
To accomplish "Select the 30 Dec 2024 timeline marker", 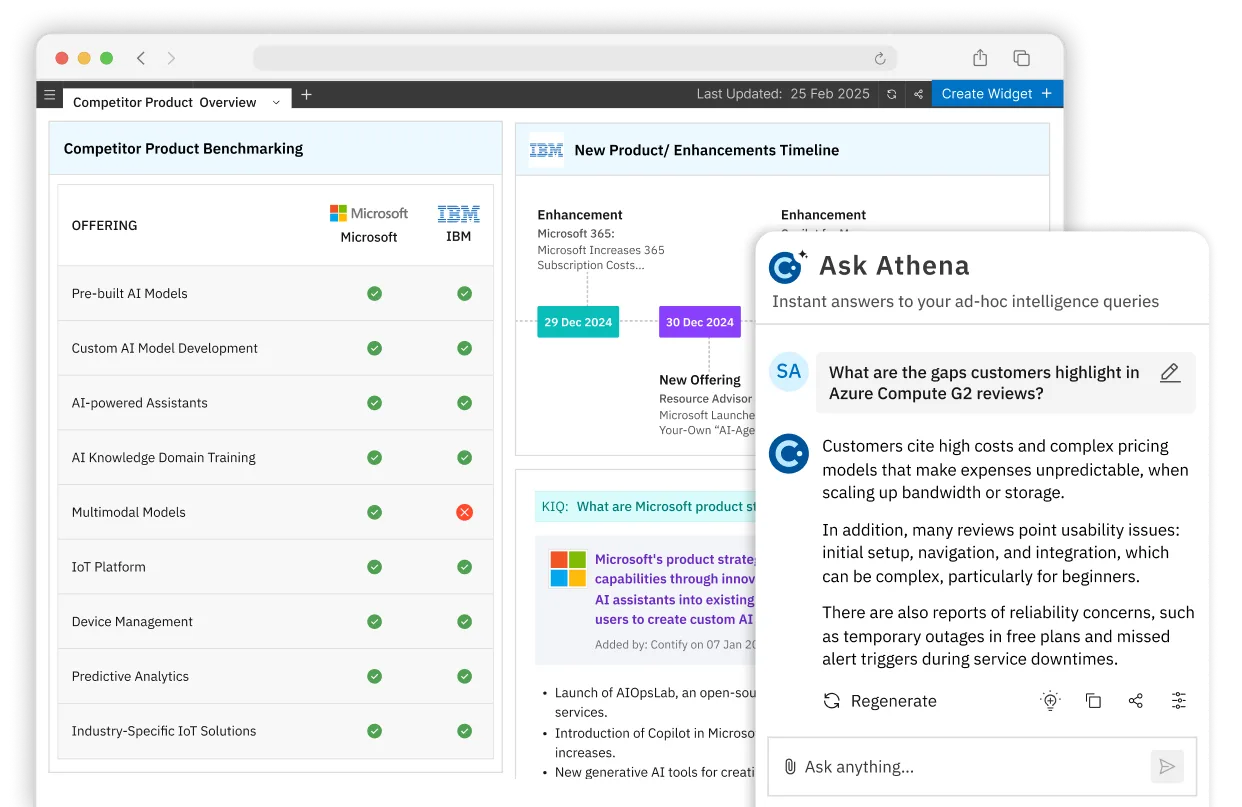I will coord(700,322).
